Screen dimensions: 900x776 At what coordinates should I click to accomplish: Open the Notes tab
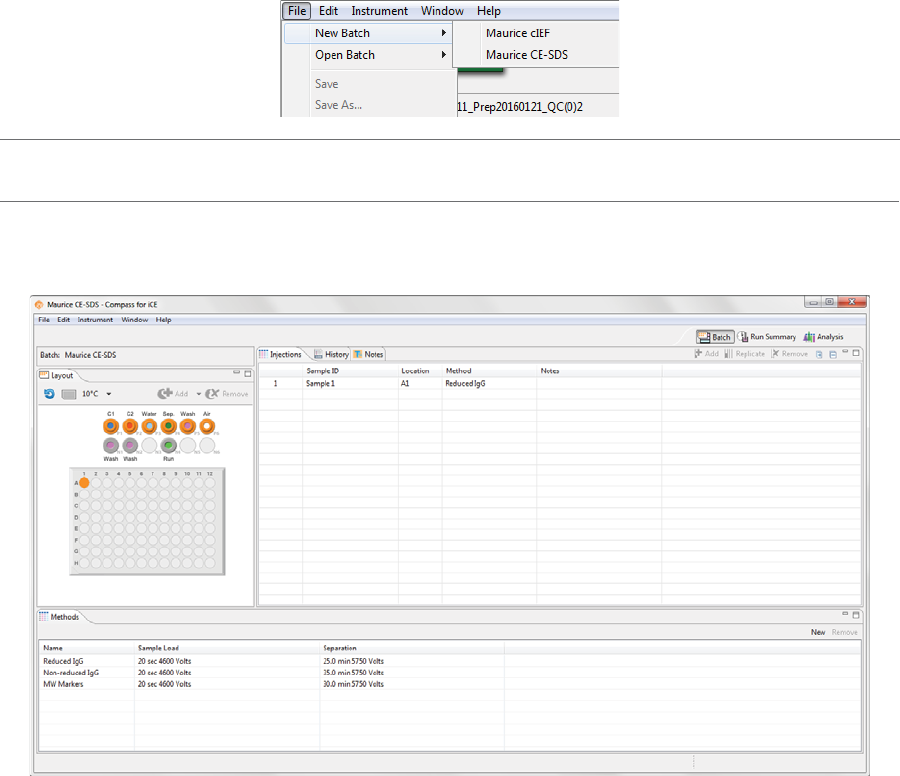click(368, 354)
